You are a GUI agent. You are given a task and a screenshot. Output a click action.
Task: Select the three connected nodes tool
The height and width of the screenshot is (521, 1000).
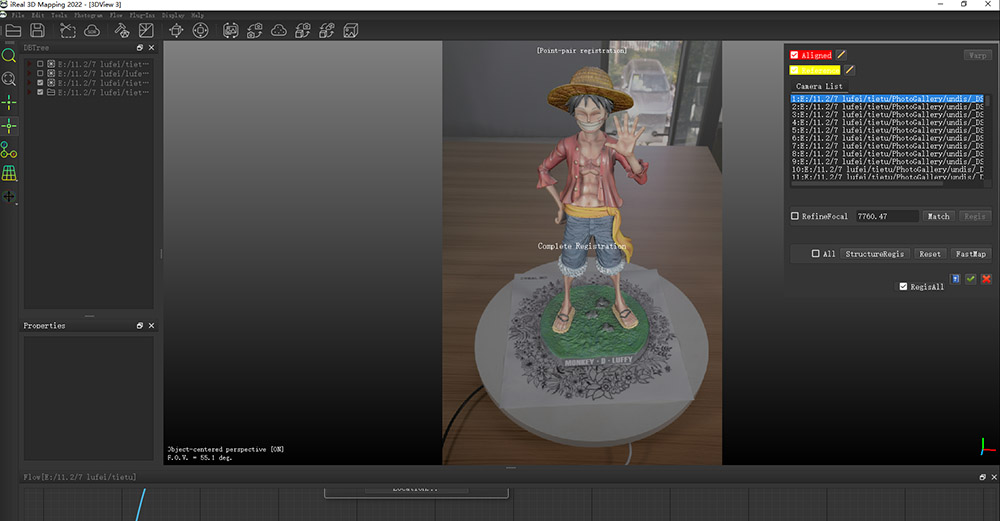[x=9, y=150]
